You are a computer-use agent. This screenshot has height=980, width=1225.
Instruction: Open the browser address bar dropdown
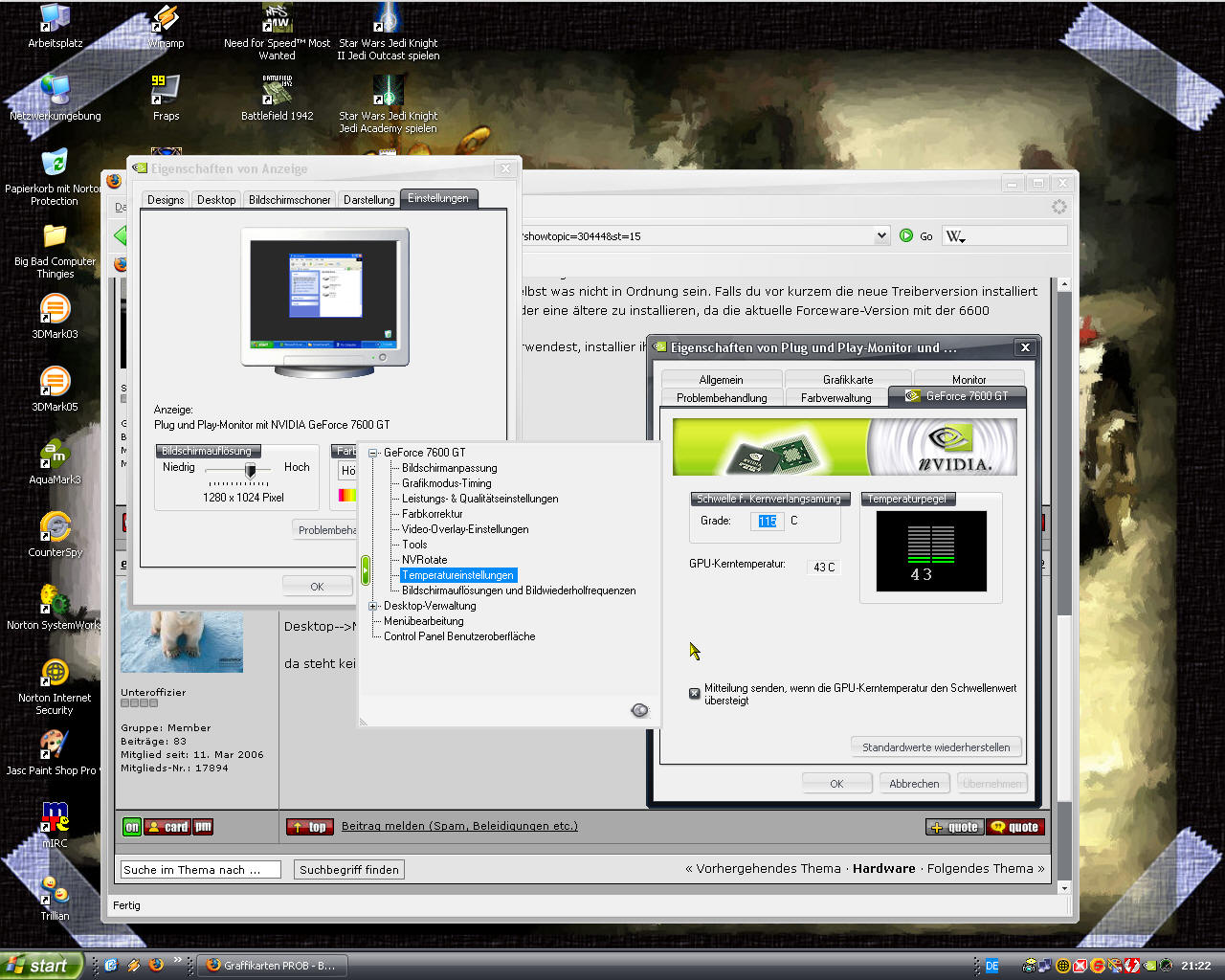tap(881, 235)
